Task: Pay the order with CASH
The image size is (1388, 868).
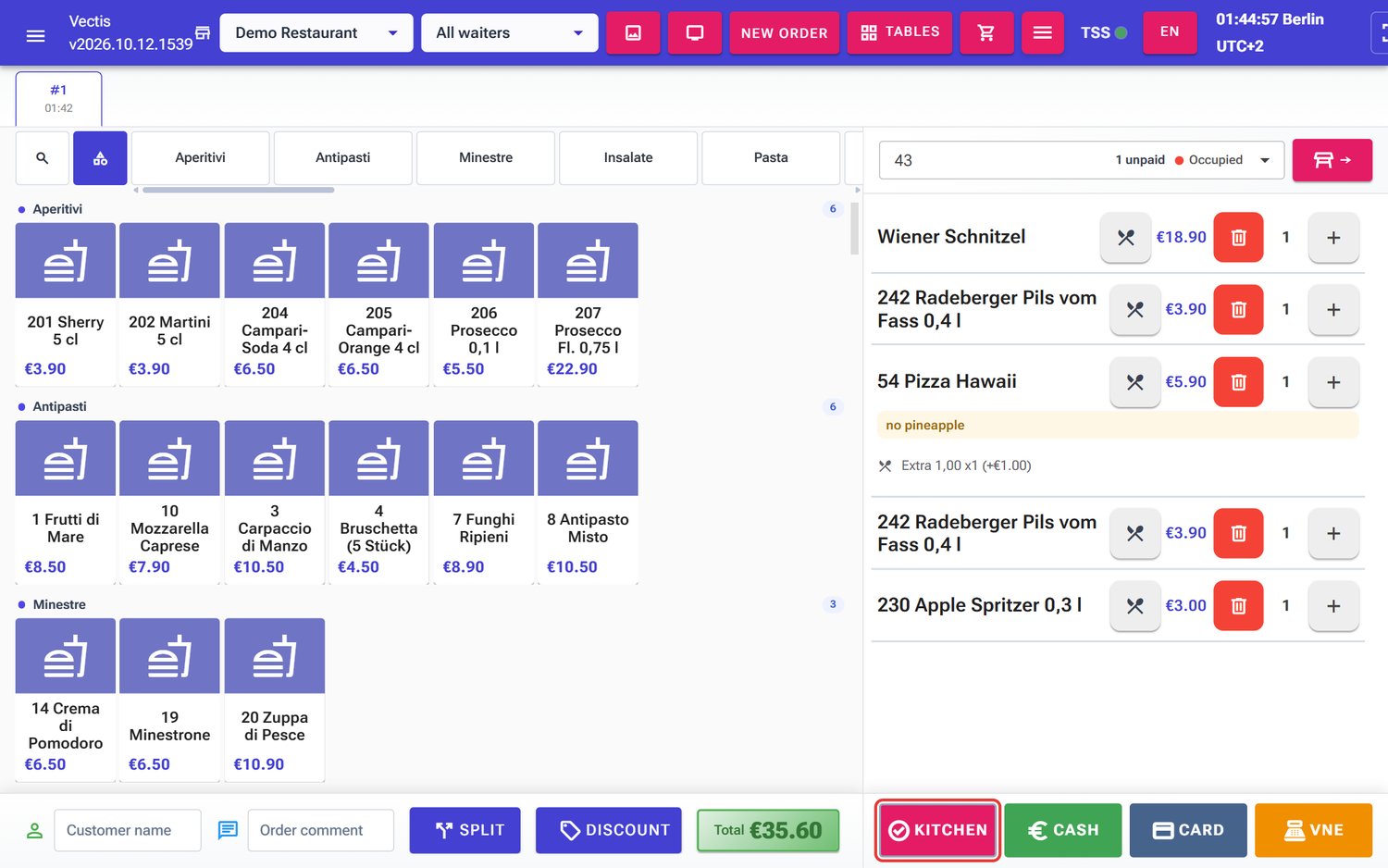Action: [1063, 830]
